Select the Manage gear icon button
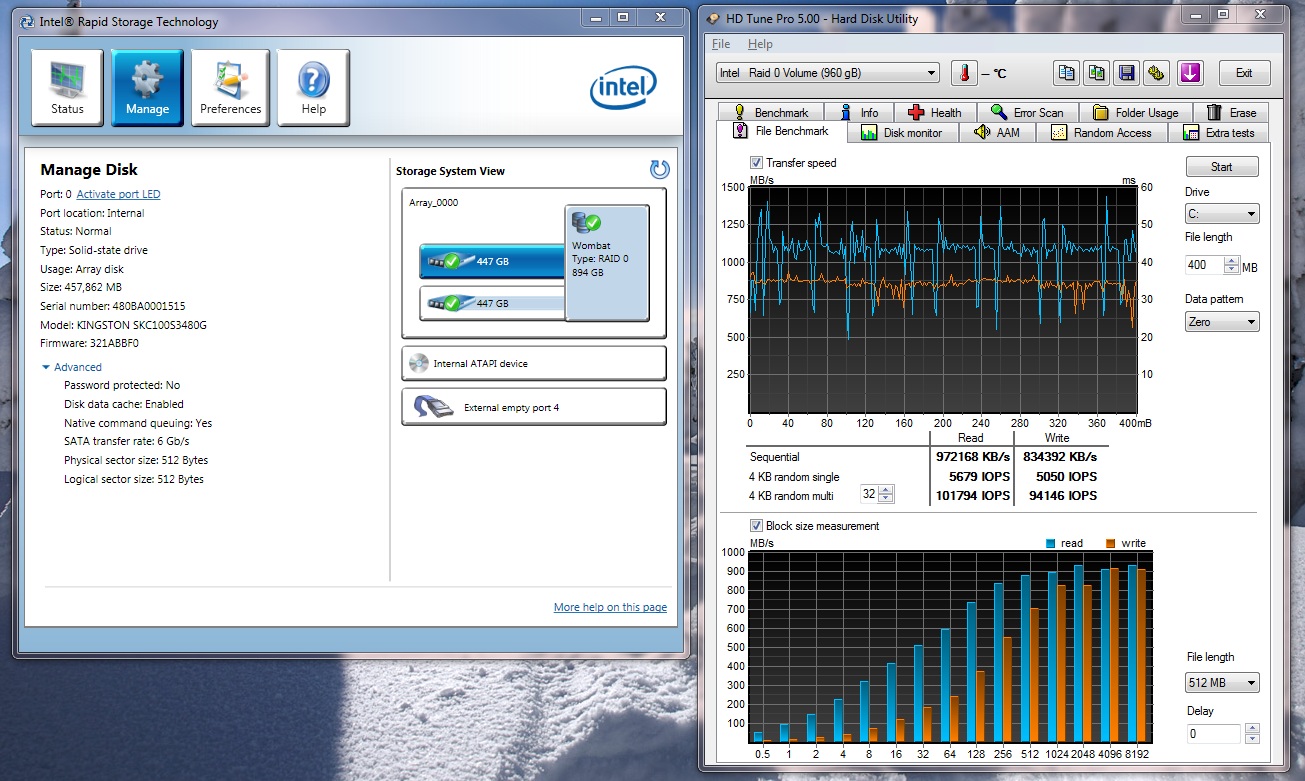 coord(147,88)
